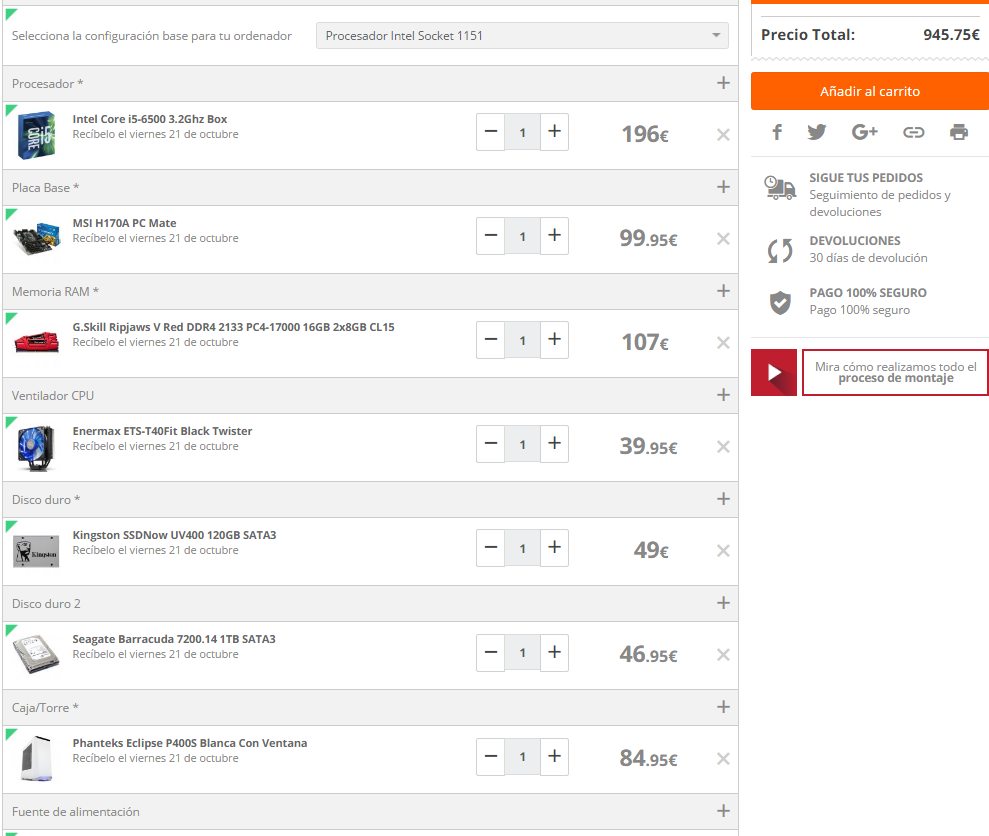Click red G.Skill RAM thumbnail

37,341
